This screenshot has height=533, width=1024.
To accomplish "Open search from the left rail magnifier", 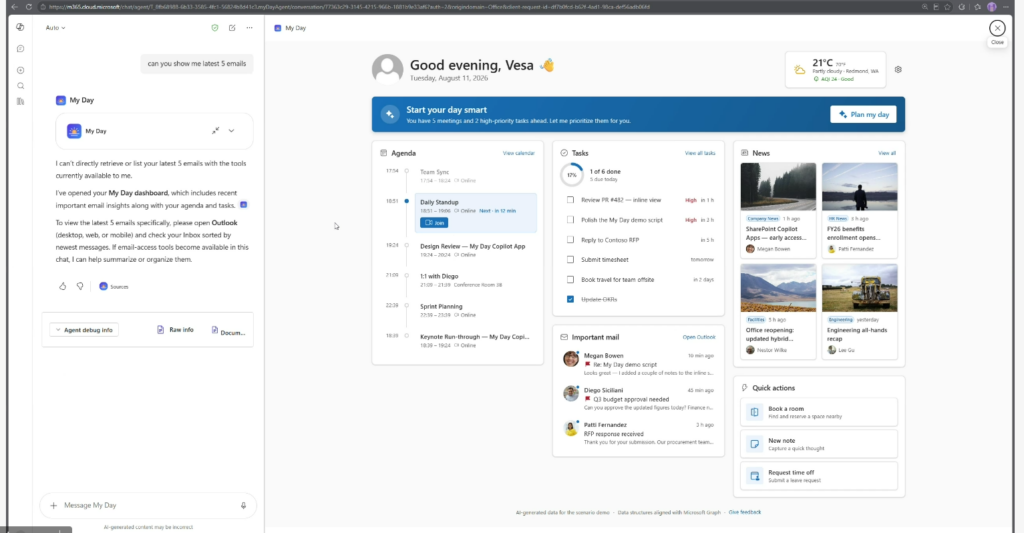I will pos(20,86).
